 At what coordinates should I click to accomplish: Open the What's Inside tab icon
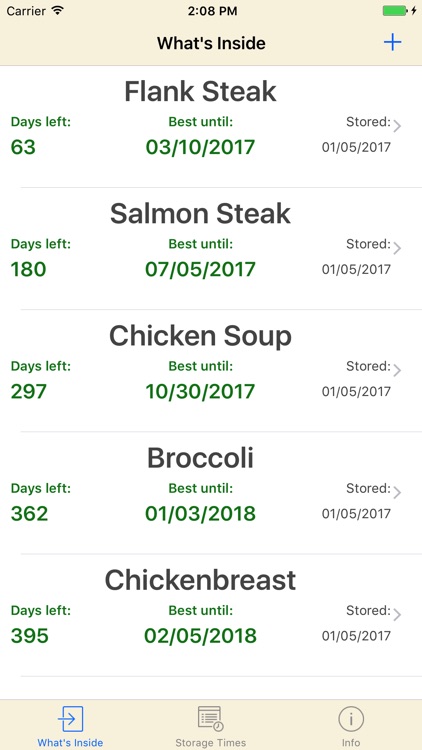(70, 719)
